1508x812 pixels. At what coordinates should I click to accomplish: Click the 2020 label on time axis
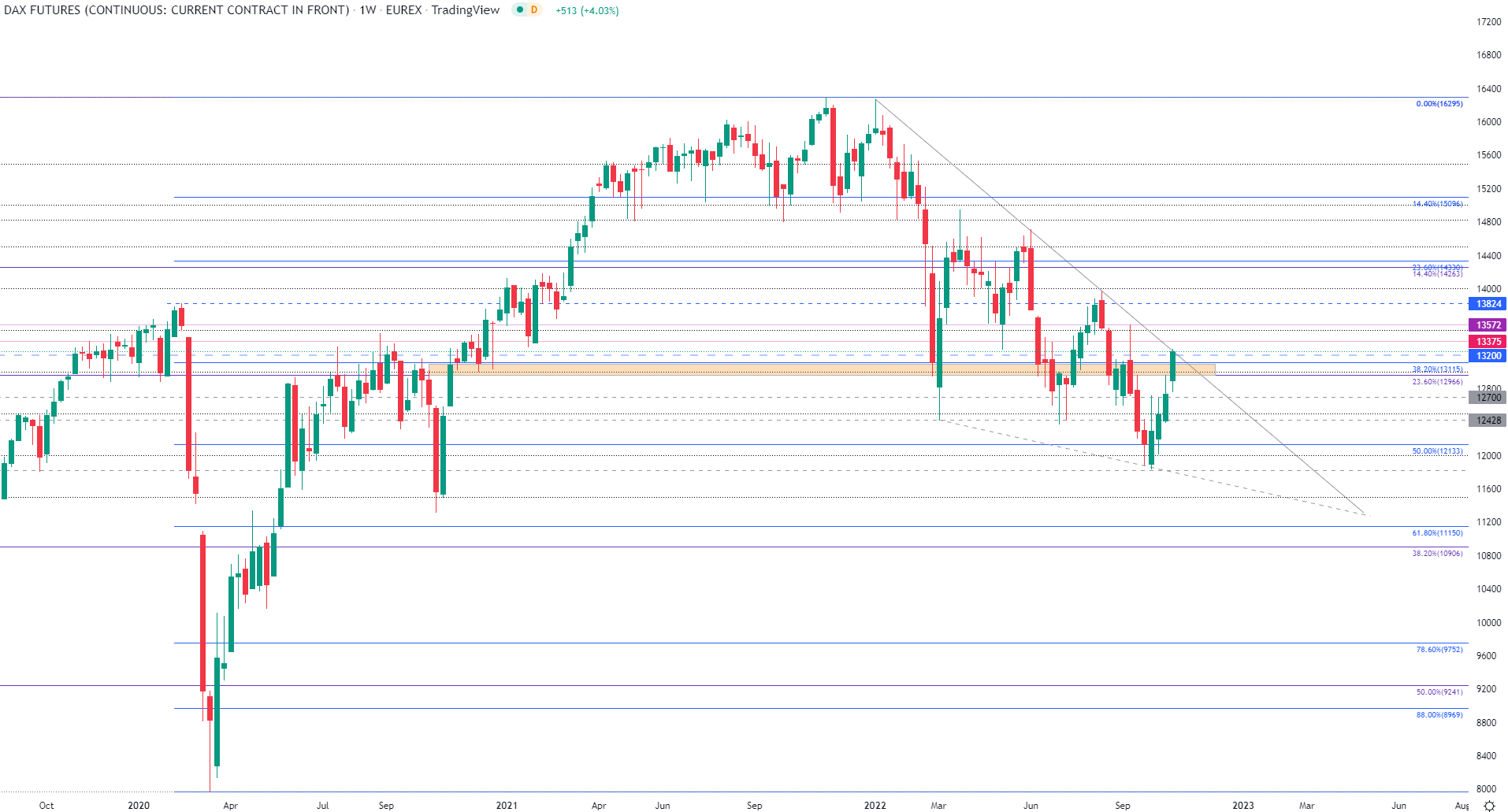[139, 806]
